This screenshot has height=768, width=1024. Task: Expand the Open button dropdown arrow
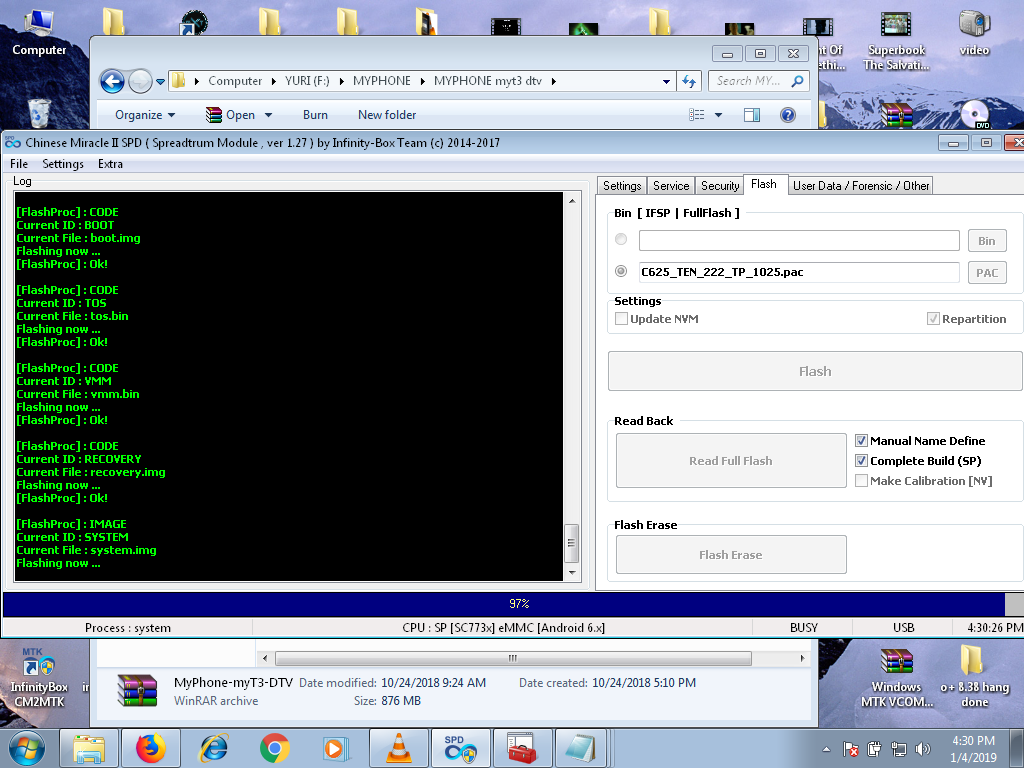tap(268, 115)
